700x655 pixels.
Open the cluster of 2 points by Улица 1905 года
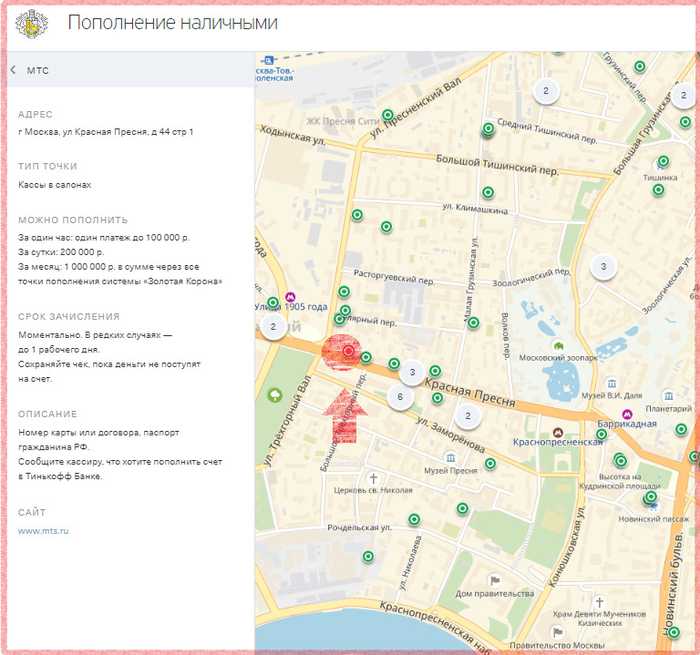coord(273,326)
